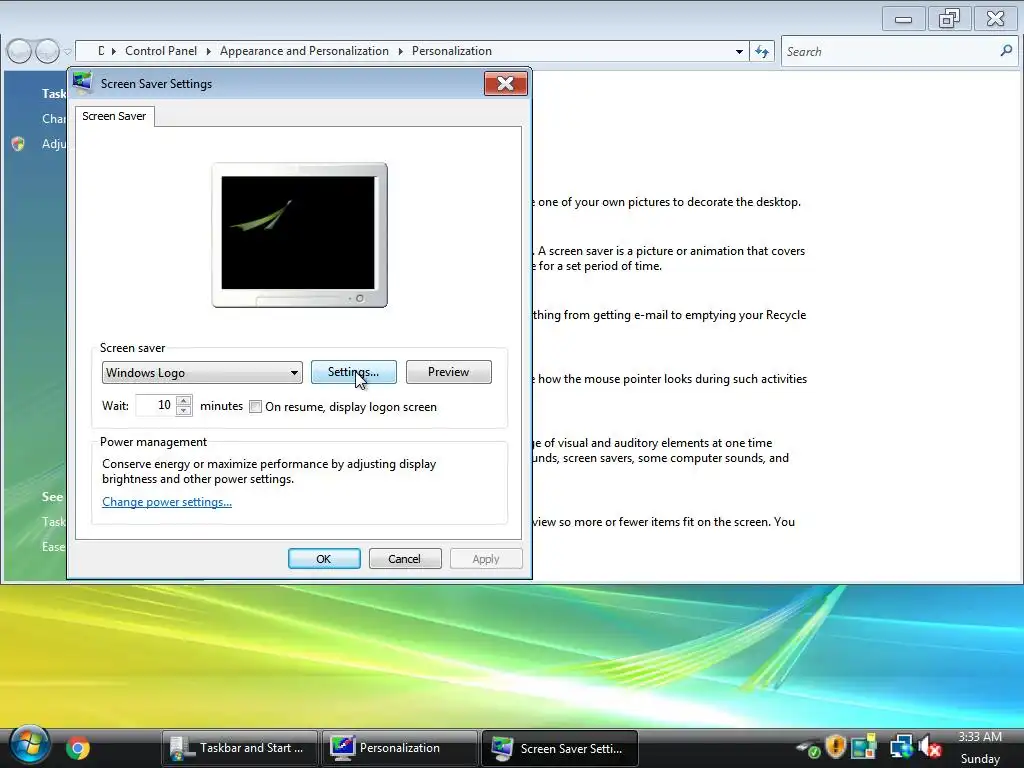Switch to Personalization taskbar button

click(399, 748)
